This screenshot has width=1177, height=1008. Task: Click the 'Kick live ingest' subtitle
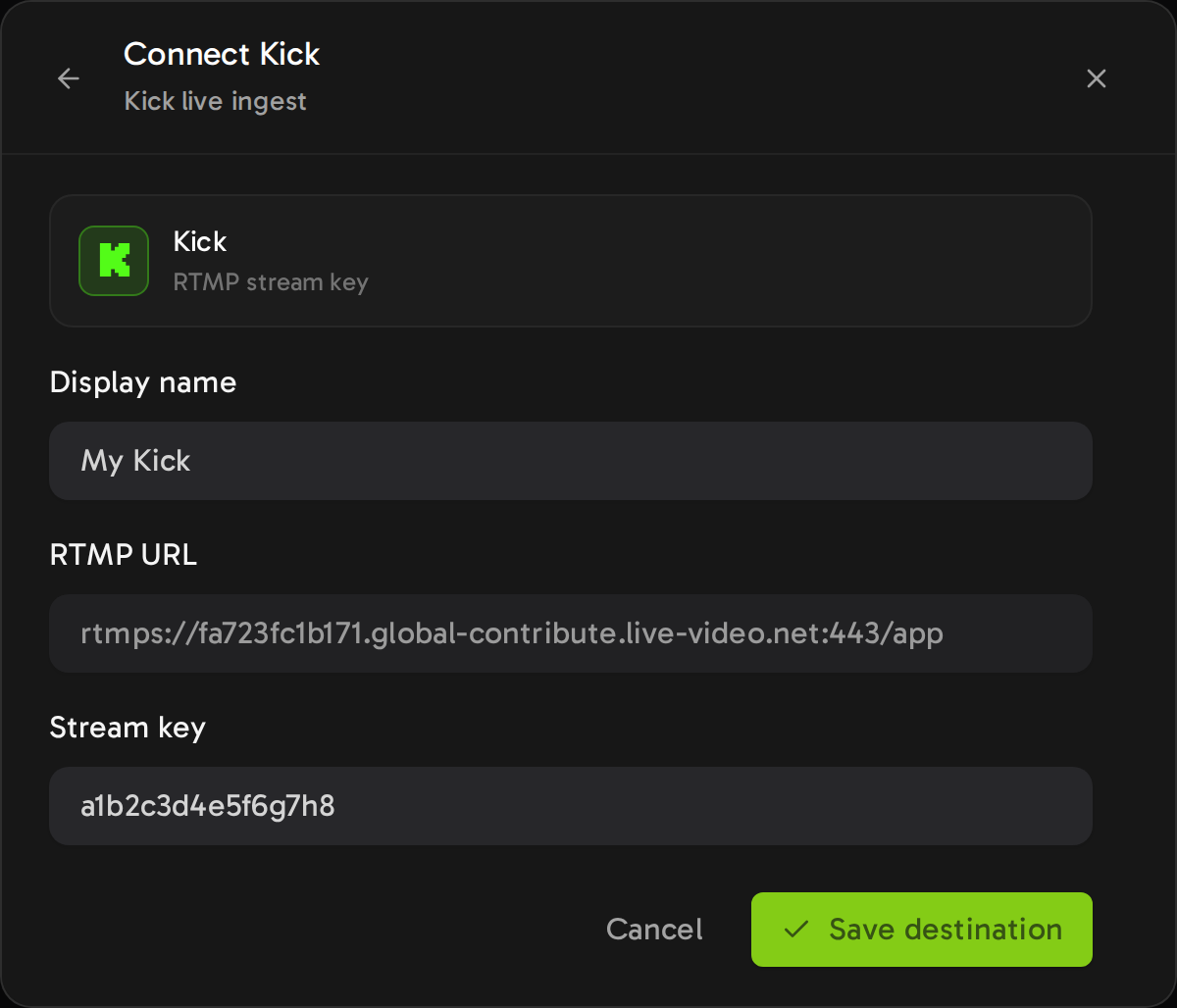coord(216,101)
